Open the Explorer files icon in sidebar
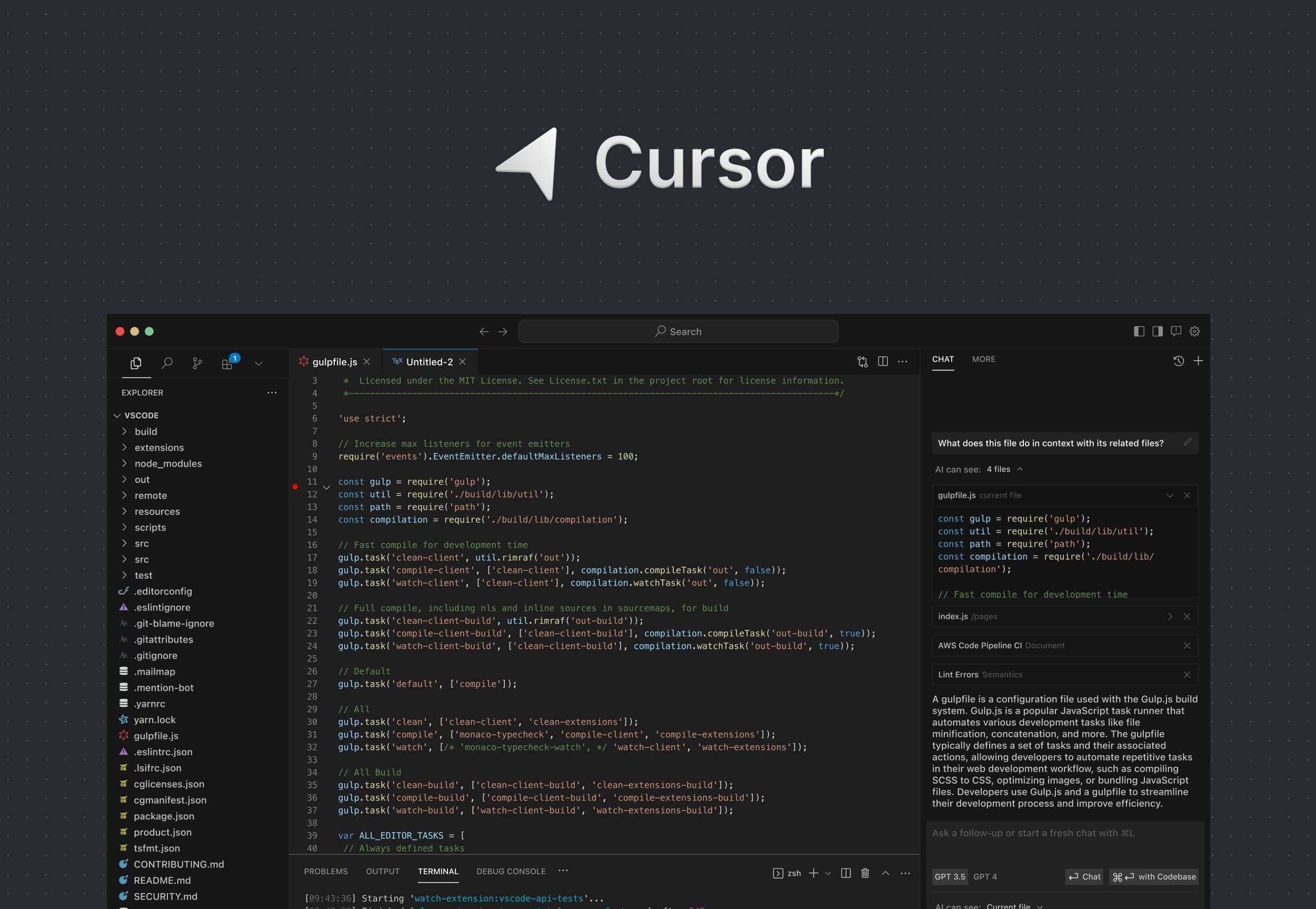 point(136,363)
